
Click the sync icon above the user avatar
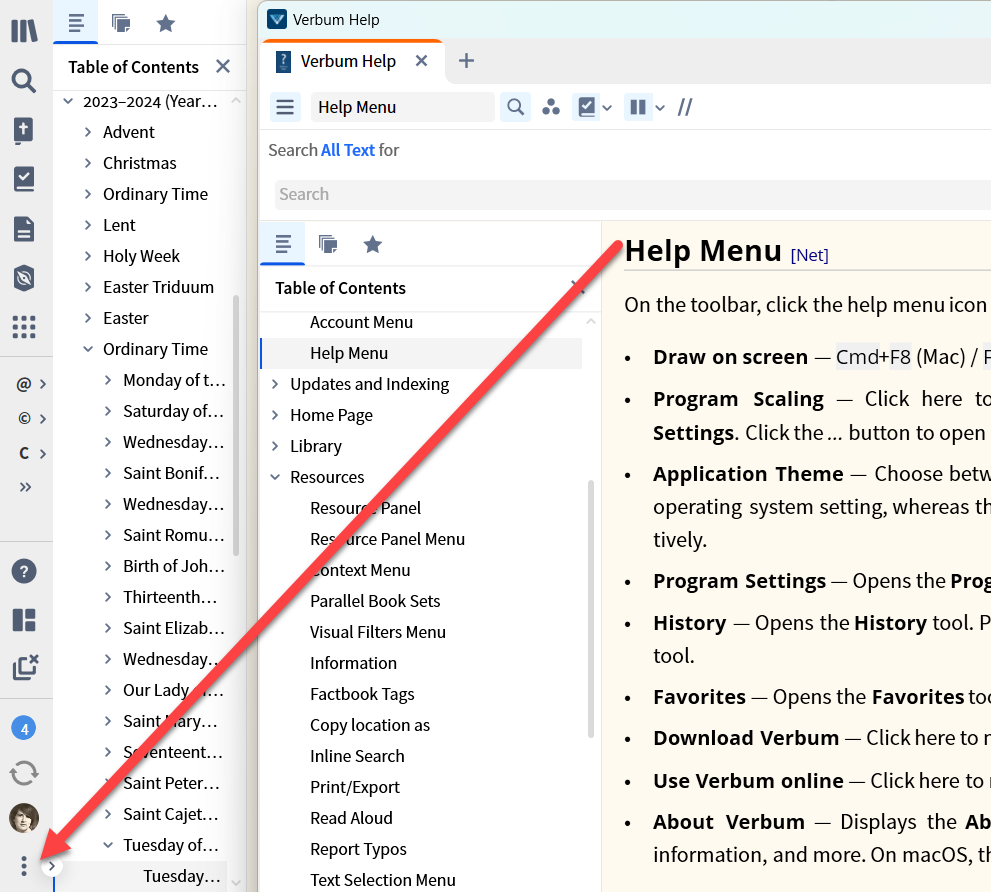(23, 773)
